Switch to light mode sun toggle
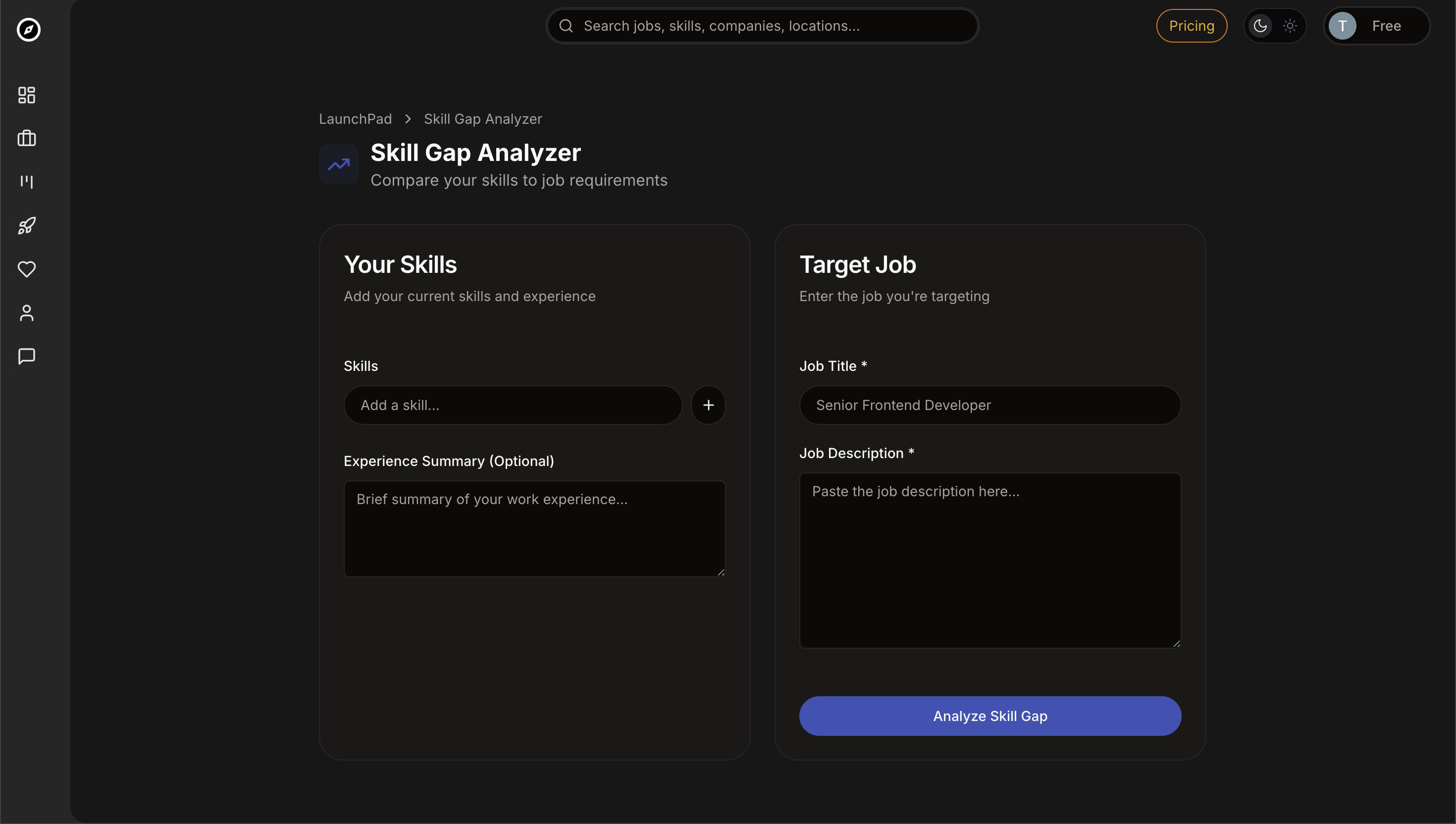Viewport: 1456px width, 824px height. (x=1290, y=26)
